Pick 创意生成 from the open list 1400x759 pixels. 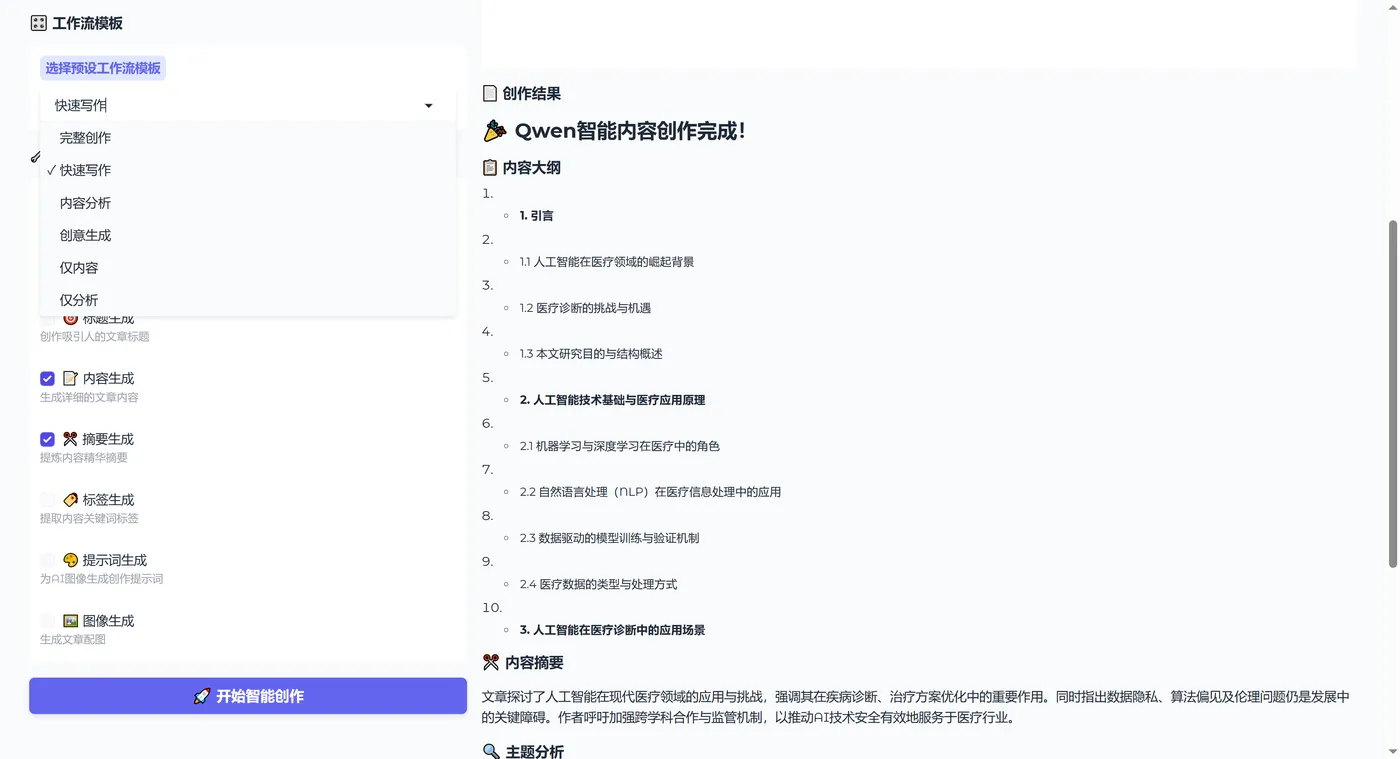click(x=85, y=234)
